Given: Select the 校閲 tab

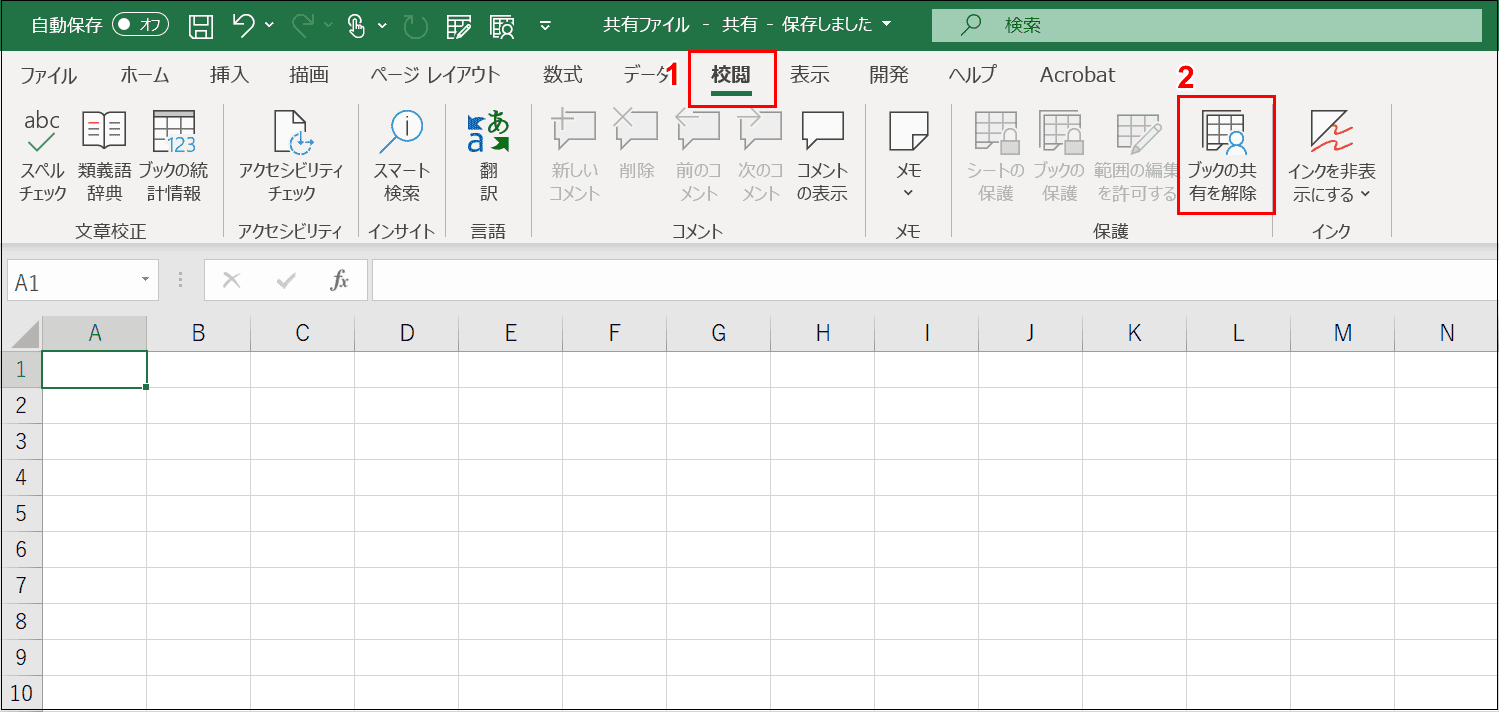Looking at the screenshot, I should point(731,75).
